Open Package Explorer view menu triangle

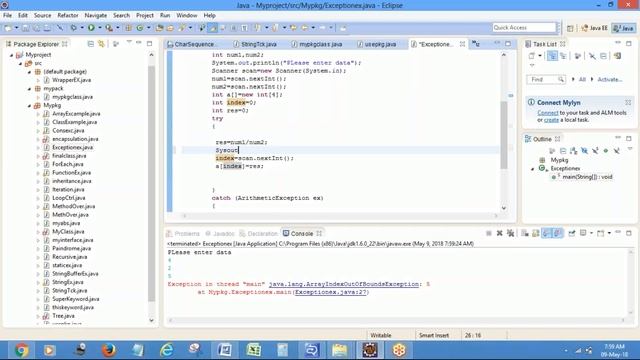pyautogui.click(x=129, y=43)
